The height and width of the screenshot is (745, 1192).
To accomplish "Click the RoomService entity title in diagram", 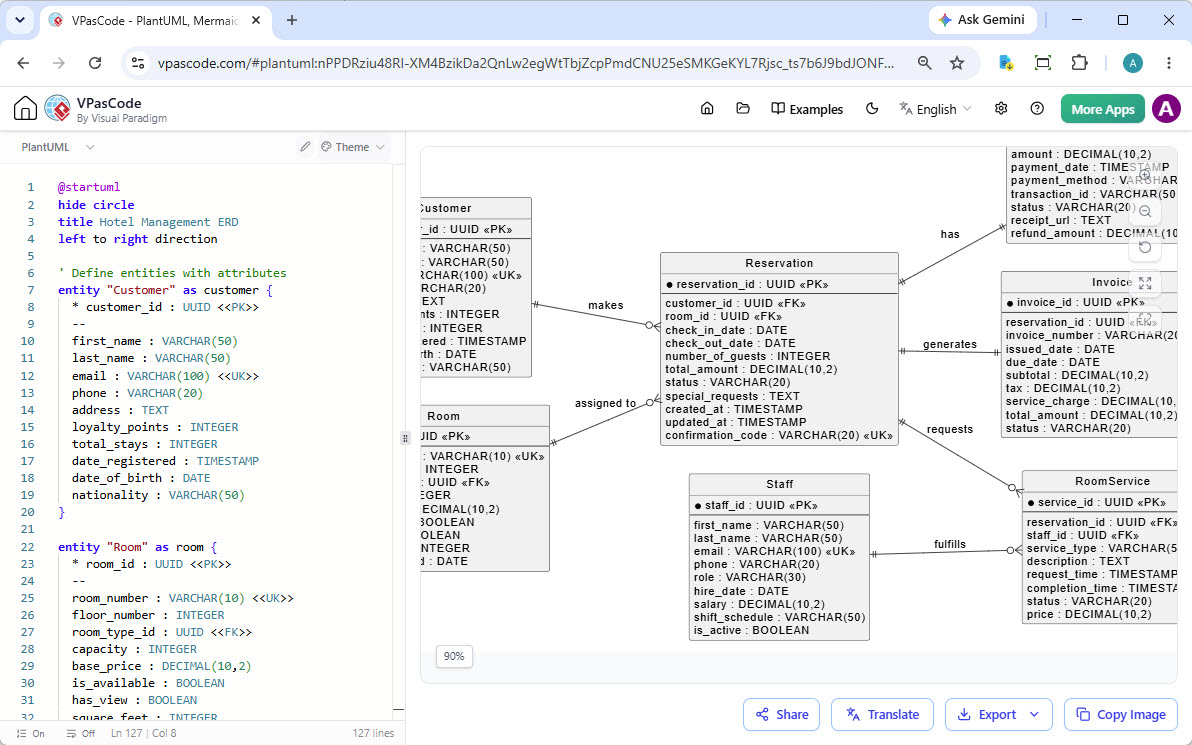I will (1112, 480).
